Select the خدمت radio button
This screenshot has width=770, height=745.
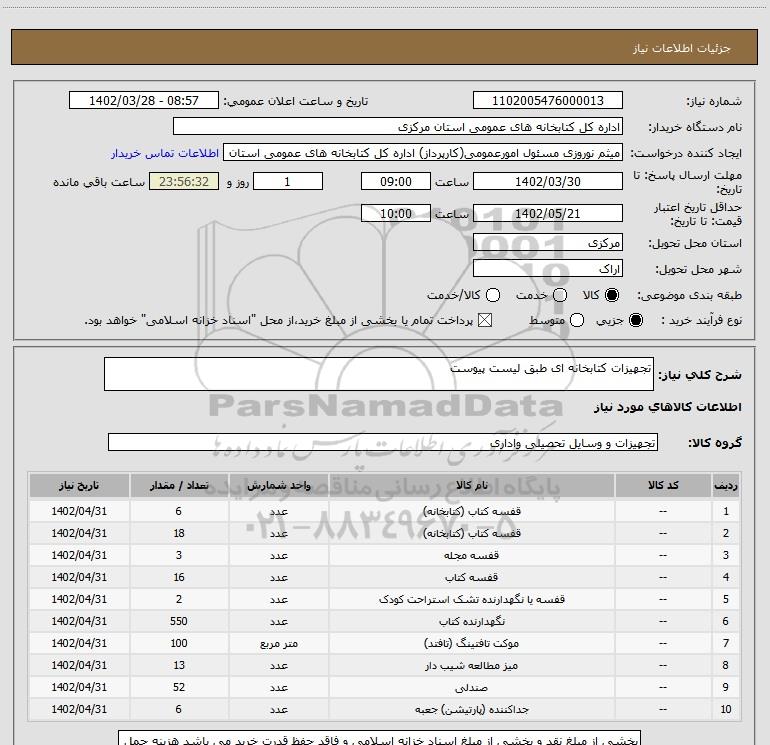pos(560,295)
